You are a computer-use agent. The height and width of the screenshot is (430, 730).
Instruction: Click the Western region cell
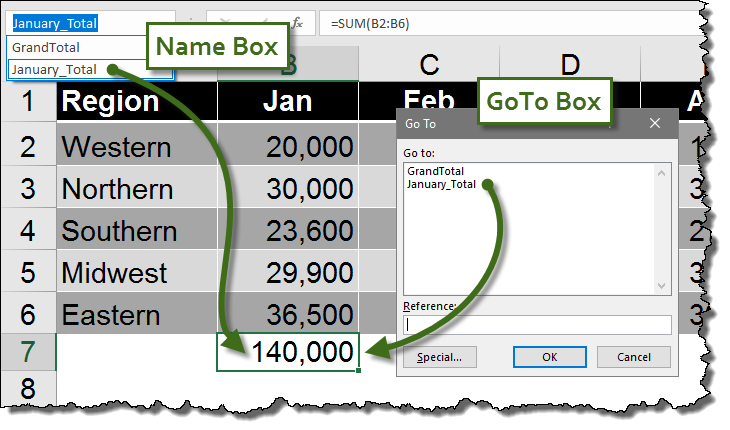tap(137, 147)
